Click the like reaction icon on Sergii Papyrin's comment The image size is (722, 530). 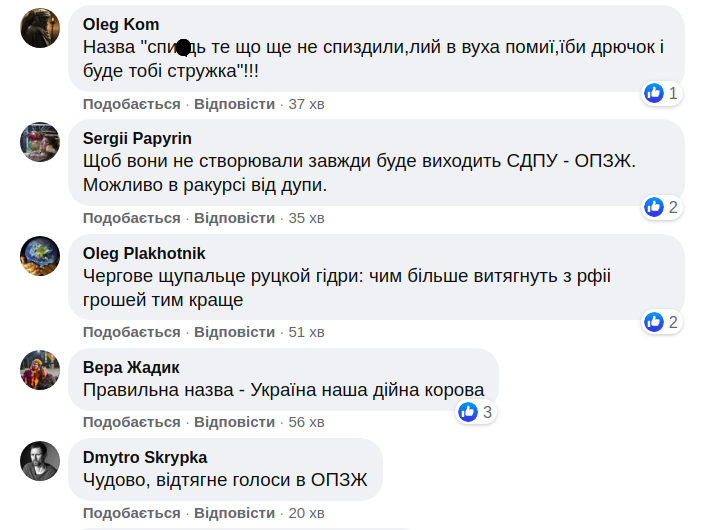coord(655,207)
